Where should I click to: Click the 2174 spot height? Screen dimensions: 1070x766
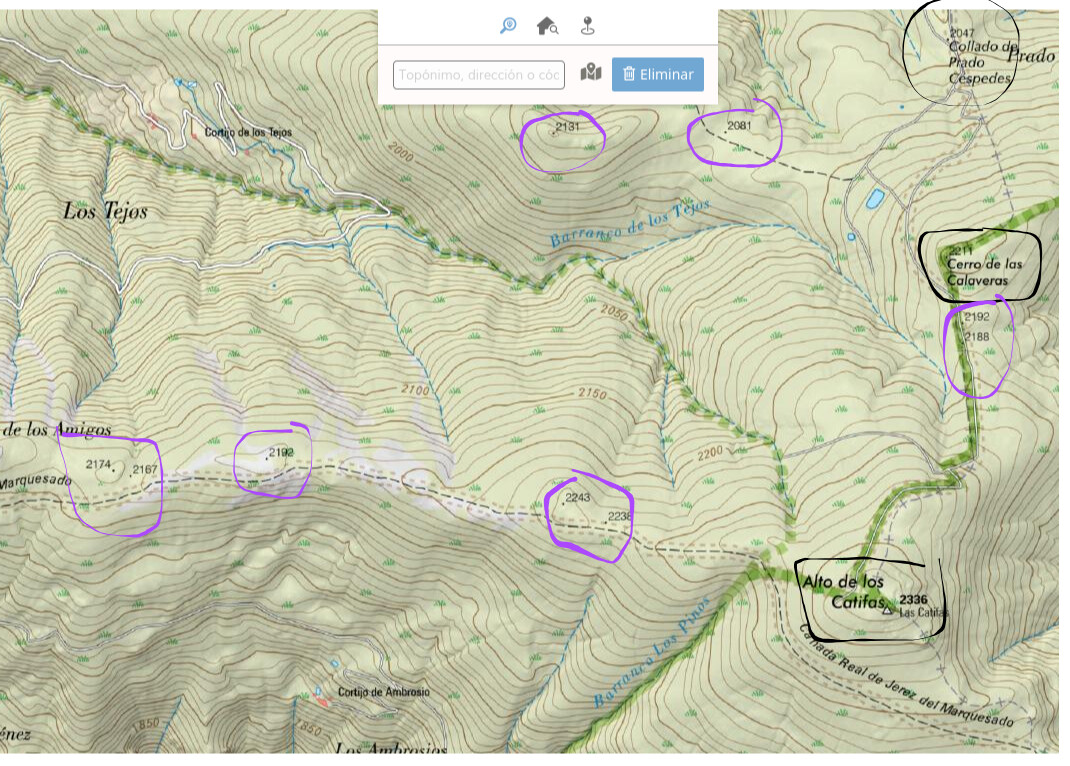coord(98,464)
